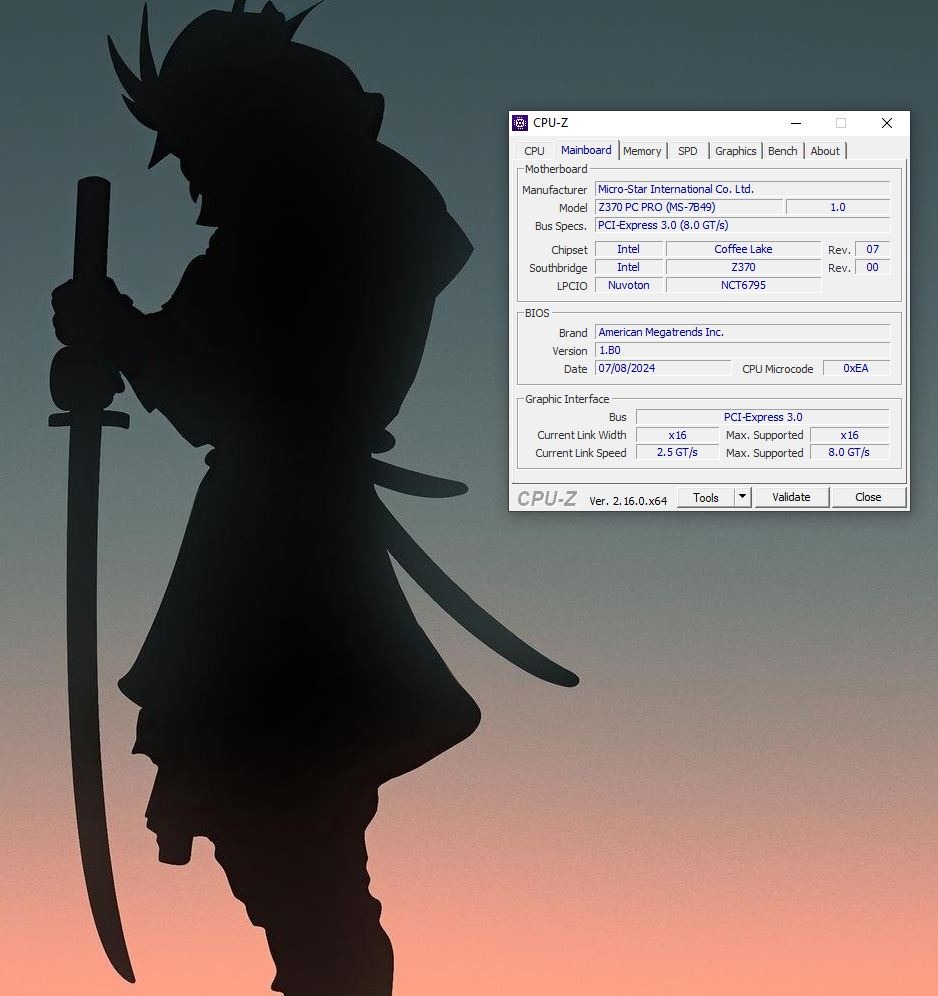Minimize the CPU-Z window
The width and height of the screenshot is (938, 996).
[x=796, y=123]
